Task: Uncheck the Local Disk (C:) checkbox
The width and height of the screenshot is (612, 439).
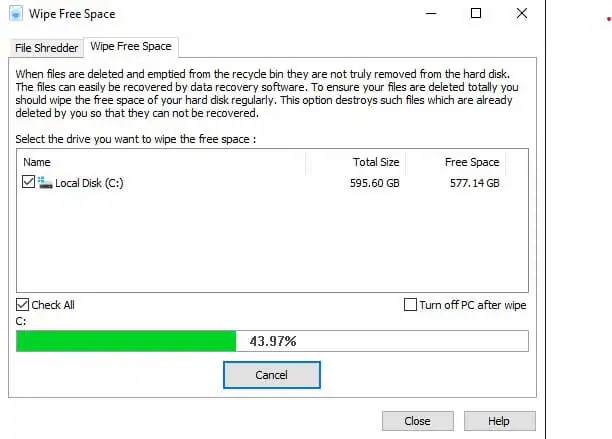Action: [28, 182]
